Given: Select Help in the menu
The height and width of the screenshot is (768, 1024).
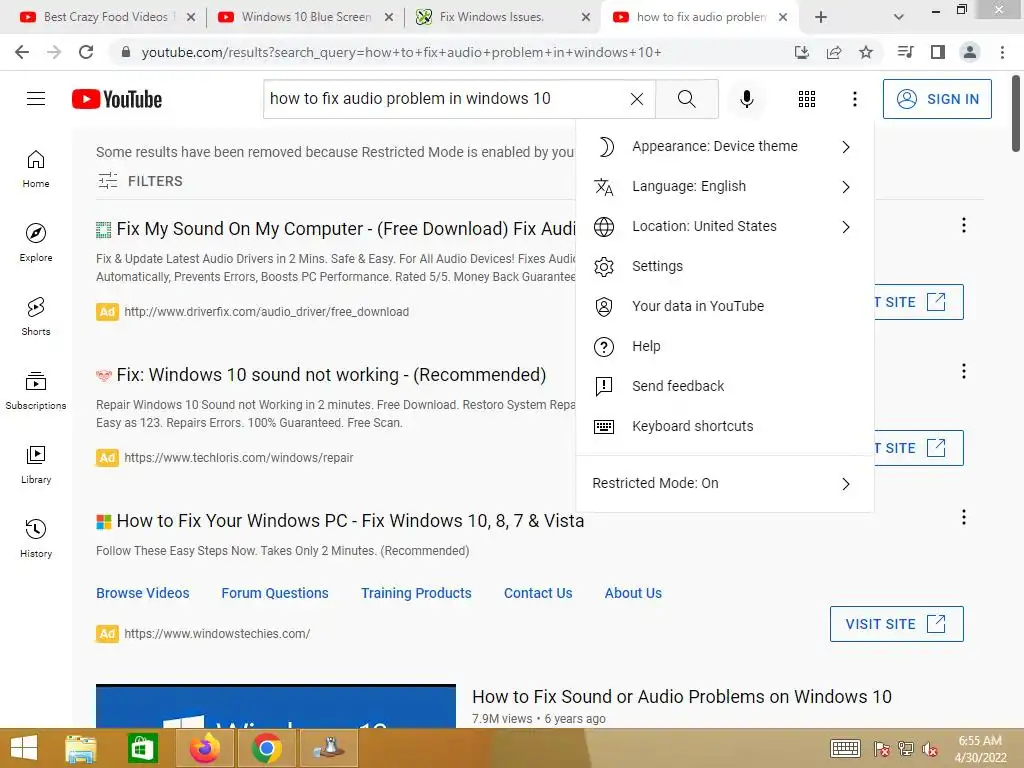Looking at the screenshot, I should coord(725,346).
